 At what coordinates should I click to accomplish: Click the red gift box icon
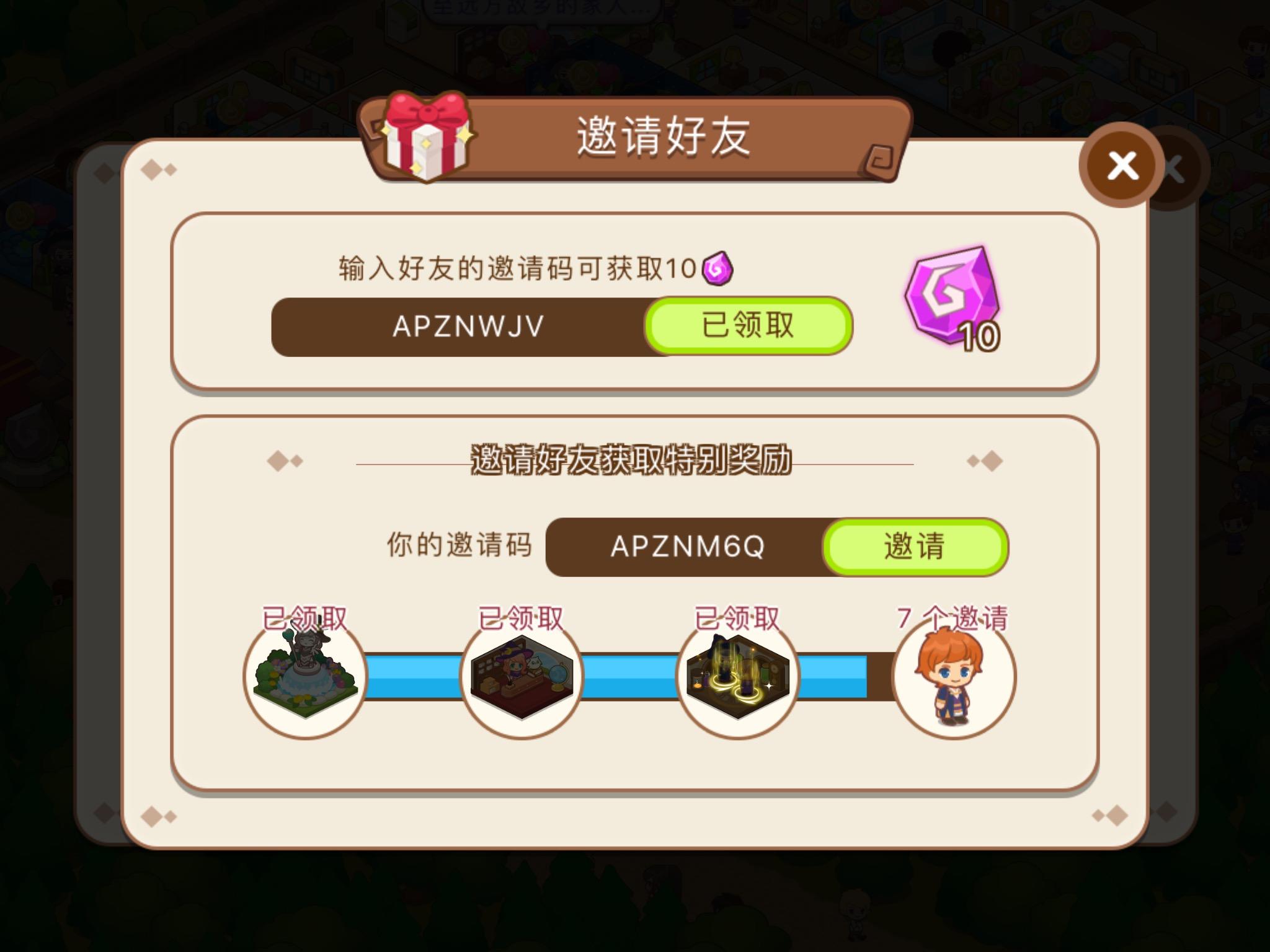(428, 136)
